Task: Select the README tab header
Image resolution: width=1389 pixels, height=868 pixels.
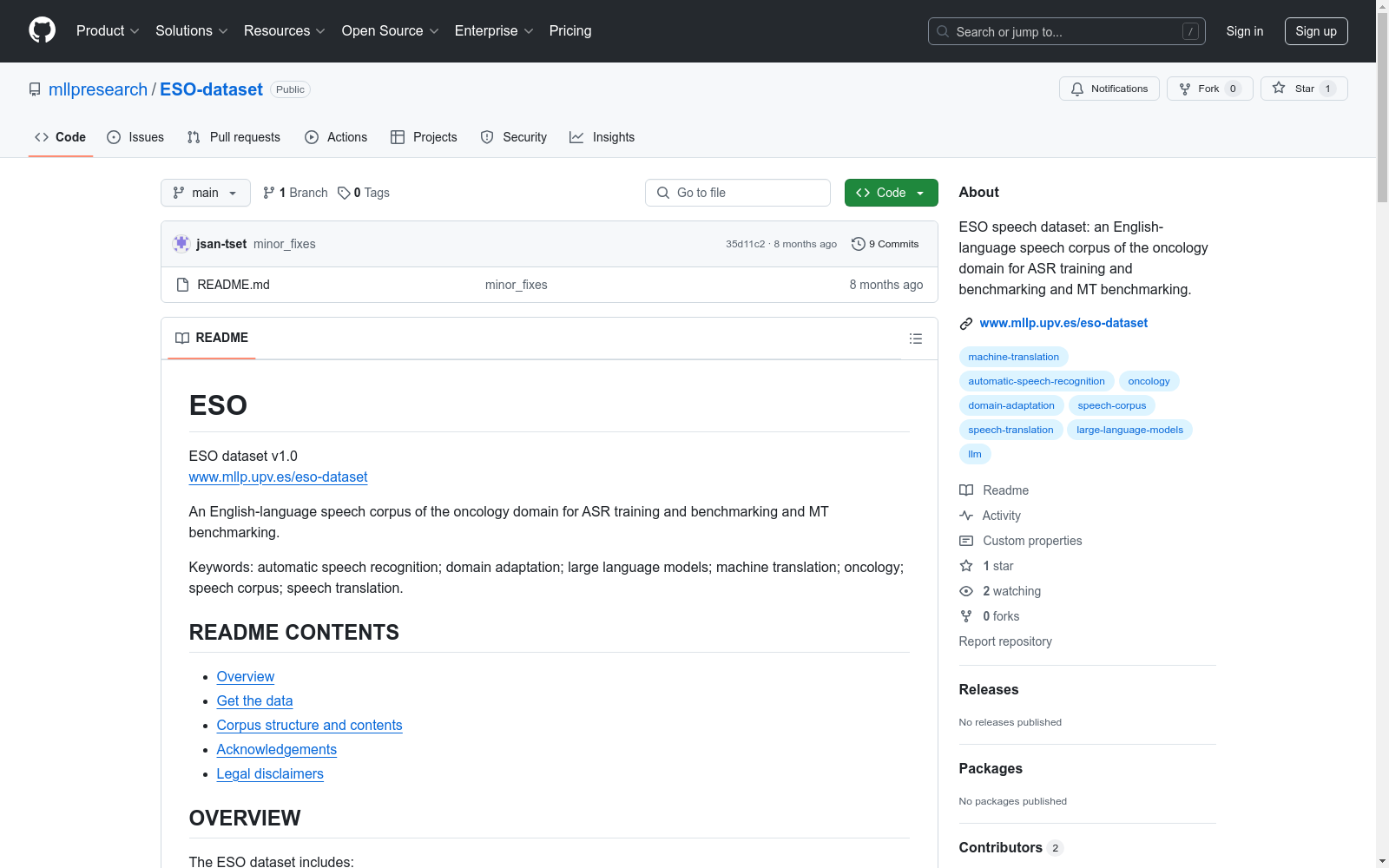Action: [x=212, y=339]
